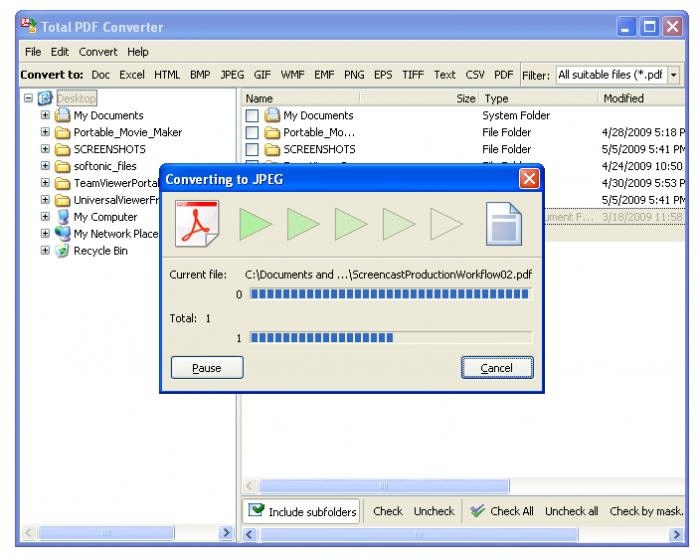The height and width of the screenshot is (558, 700).
Task: Open the Edit menu
Action: click(x=60, y=52)
